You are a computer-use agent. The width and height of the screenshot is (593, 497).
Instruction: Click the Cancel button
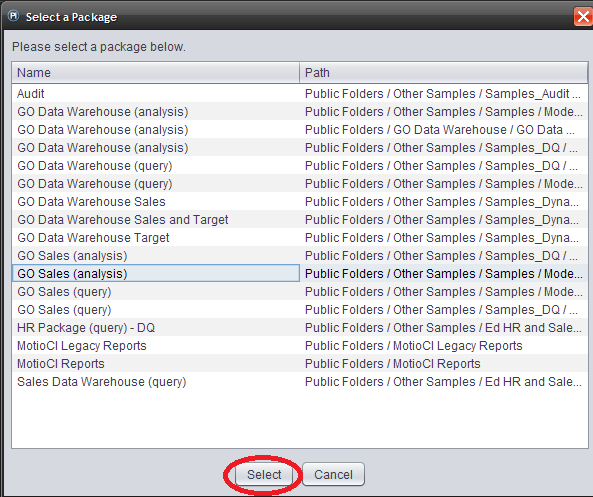pos(333,474)
